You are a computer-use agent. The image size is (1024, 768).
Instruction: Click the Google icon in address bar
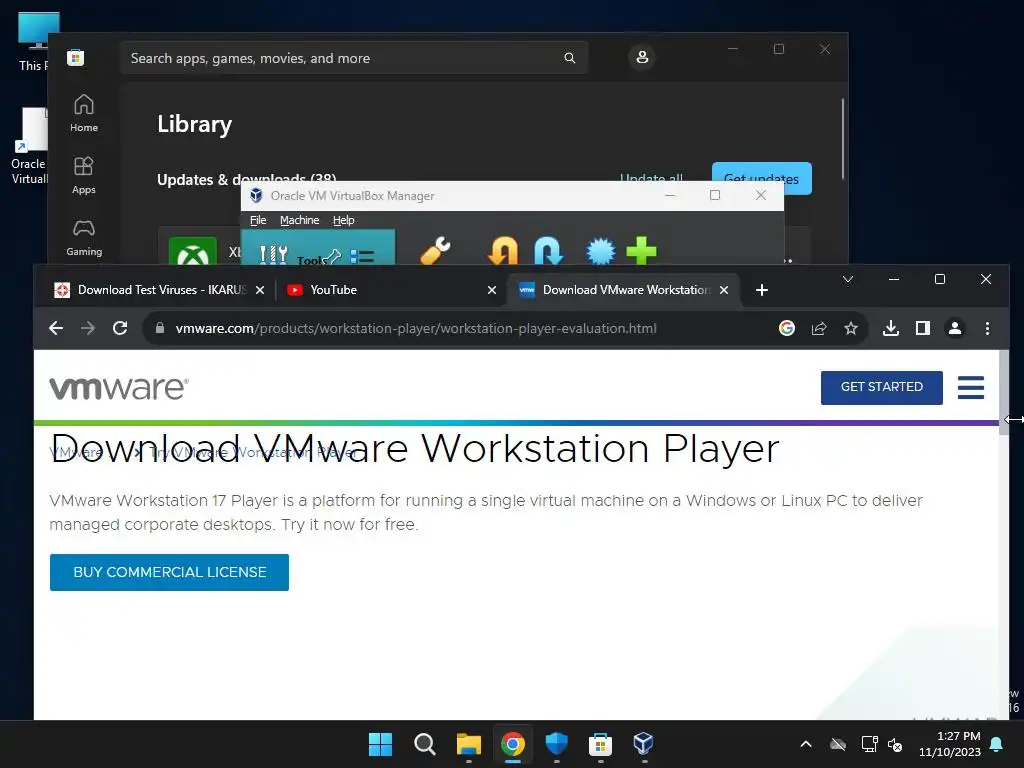click(x=787, y=328)
